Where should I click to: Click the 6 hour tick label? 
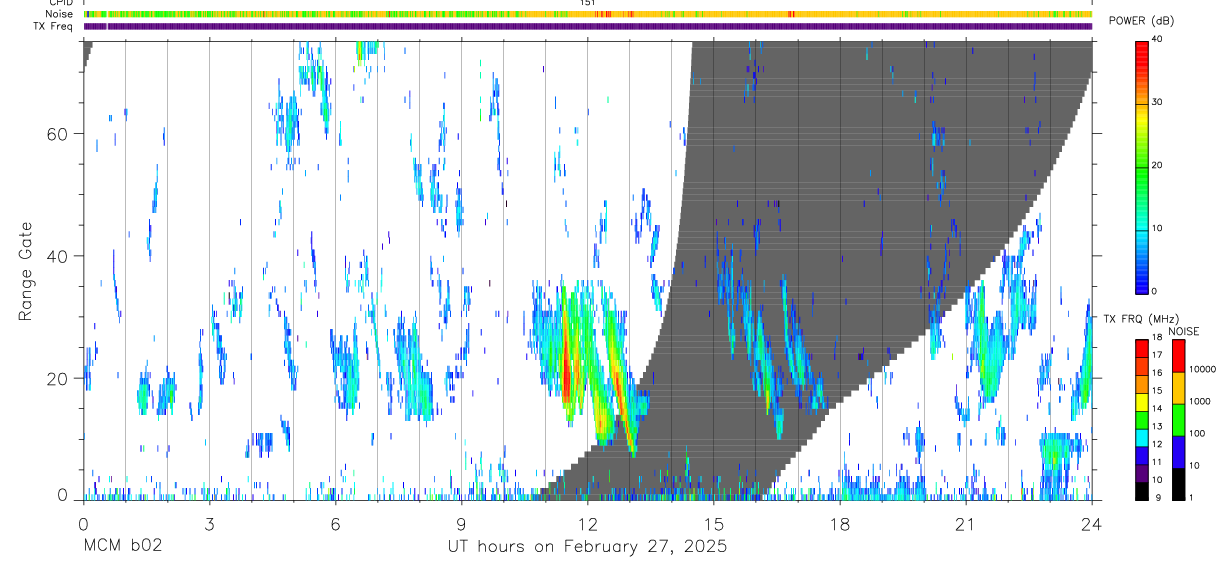coord(335,524)
